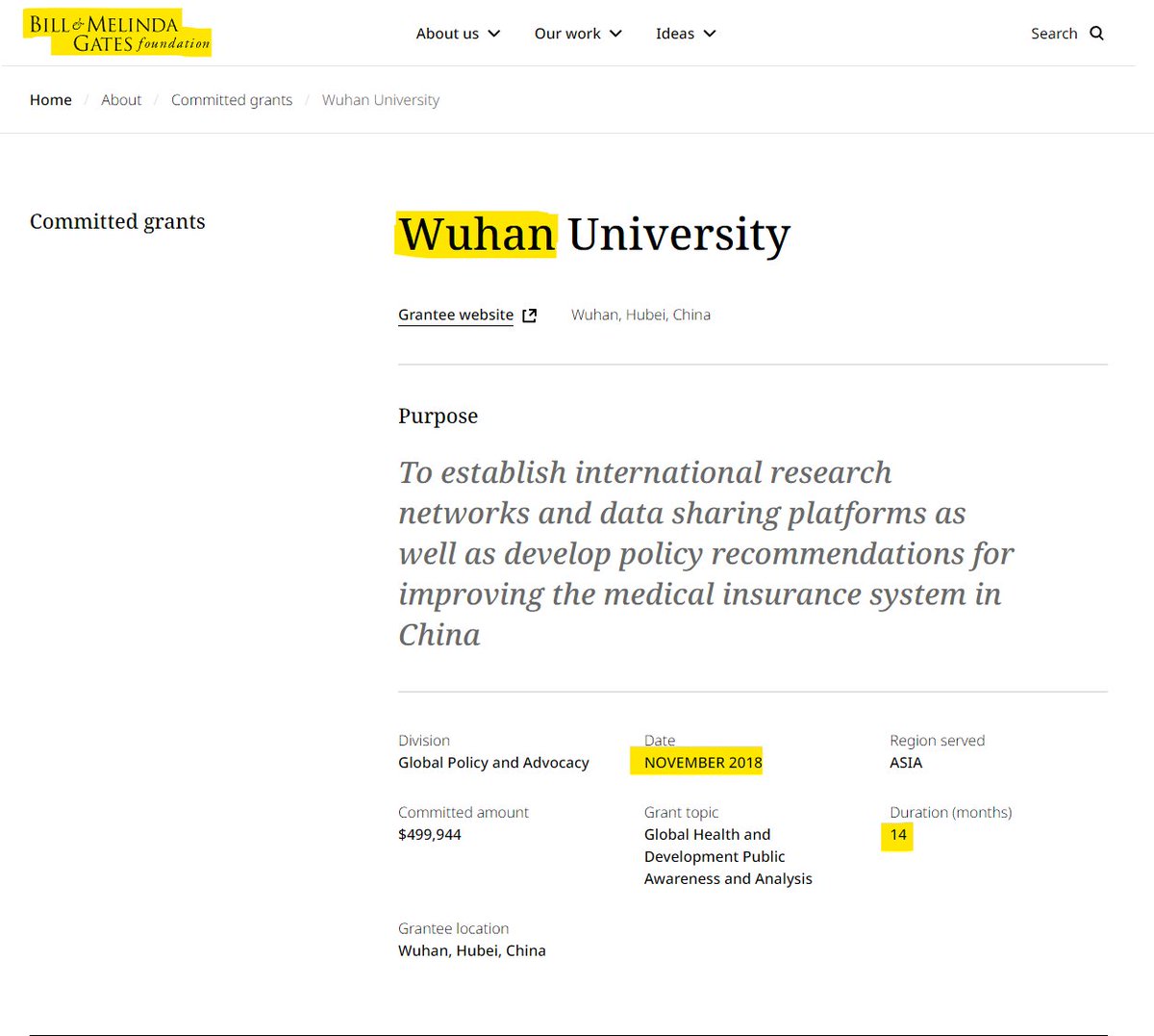
Task: Click the search magnifier icon
Action: [x=1096, y=34]
